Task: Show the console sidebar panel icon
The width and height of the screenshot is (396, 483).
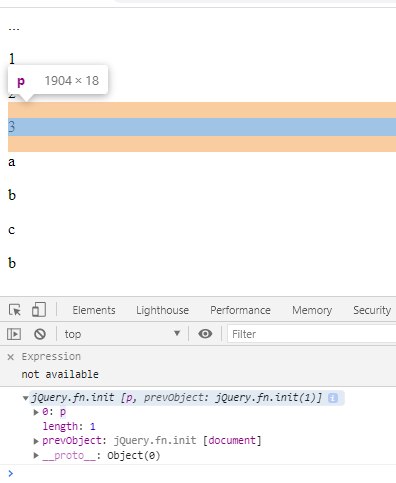Action: click(14, 334)
